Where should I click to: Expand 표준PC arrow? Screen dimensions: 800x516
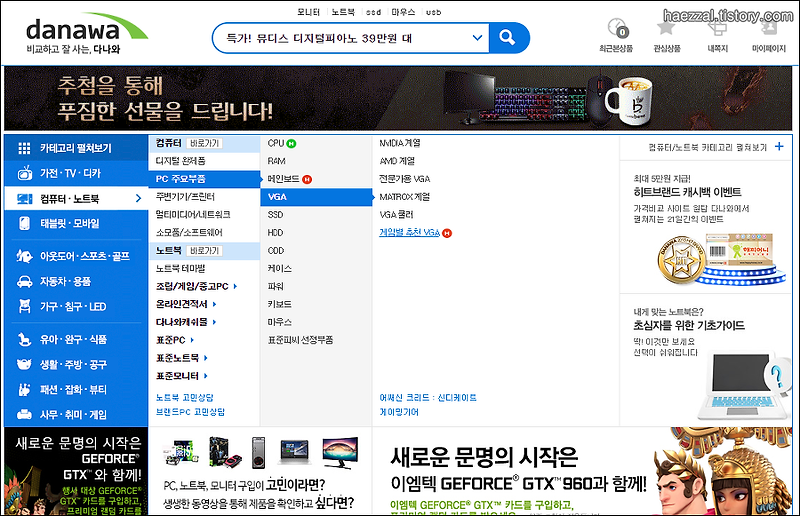click(192, 340)
